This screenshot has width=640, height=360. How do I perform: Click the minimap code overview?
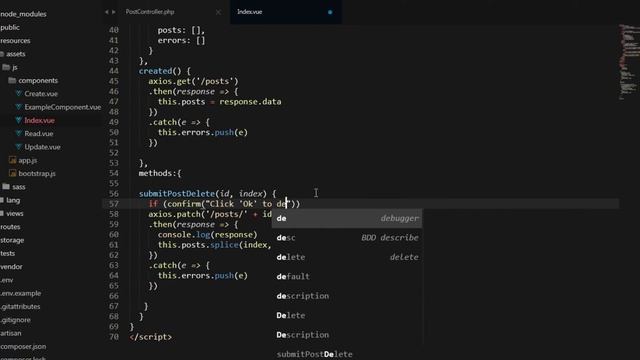629,62
